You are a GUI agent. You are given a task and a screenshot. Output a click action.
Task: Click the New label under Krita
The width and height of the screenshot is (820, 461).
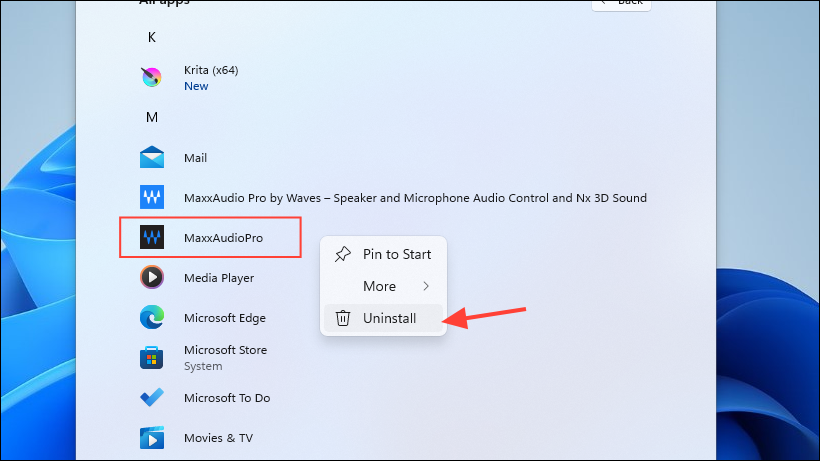[x=196, y=86]
